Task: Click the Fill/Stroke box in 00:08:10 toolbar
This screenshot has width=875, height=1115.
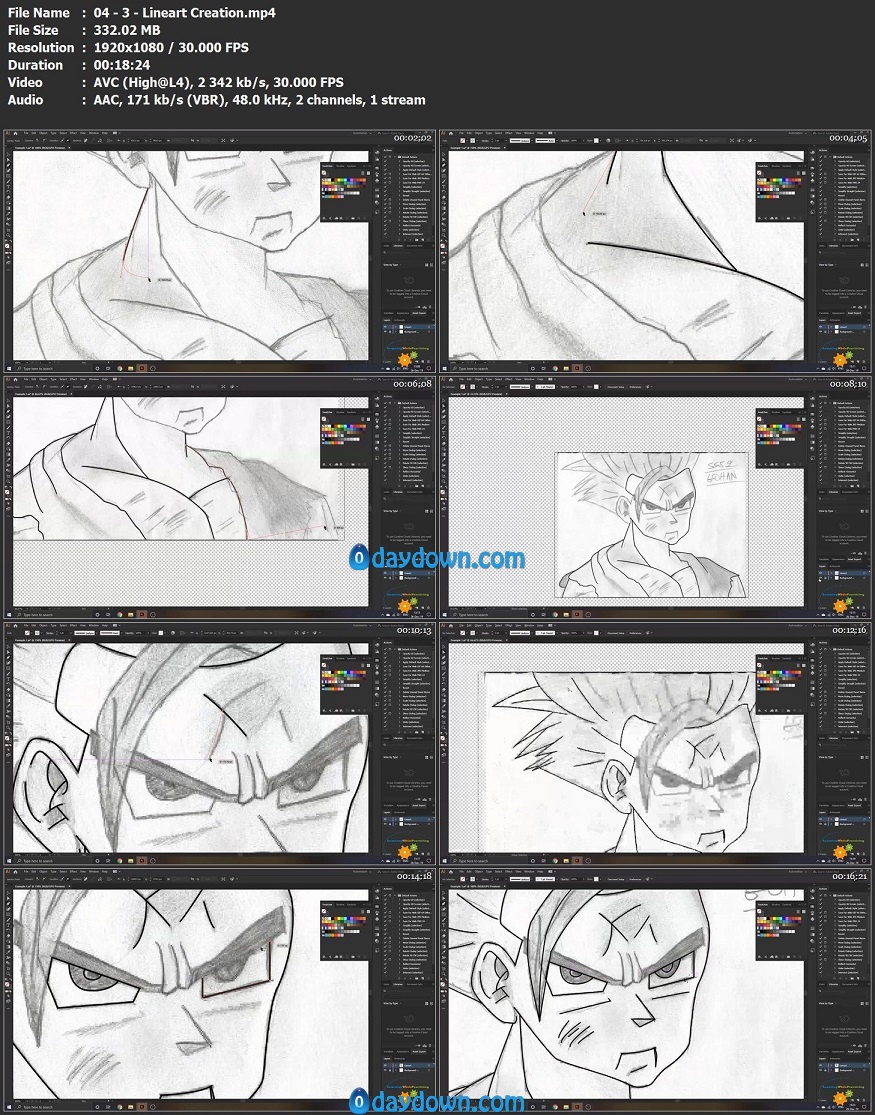Action: [443, 492]
